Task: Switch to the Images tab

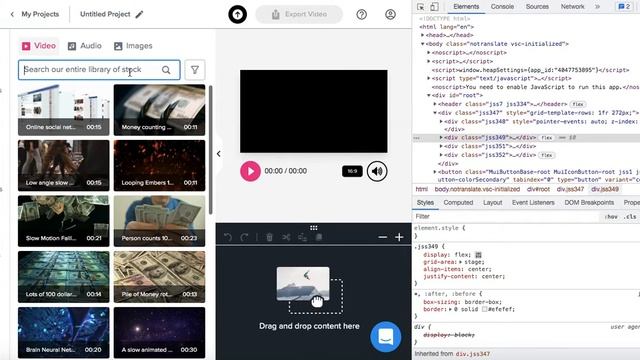Action: click(133, 46)
